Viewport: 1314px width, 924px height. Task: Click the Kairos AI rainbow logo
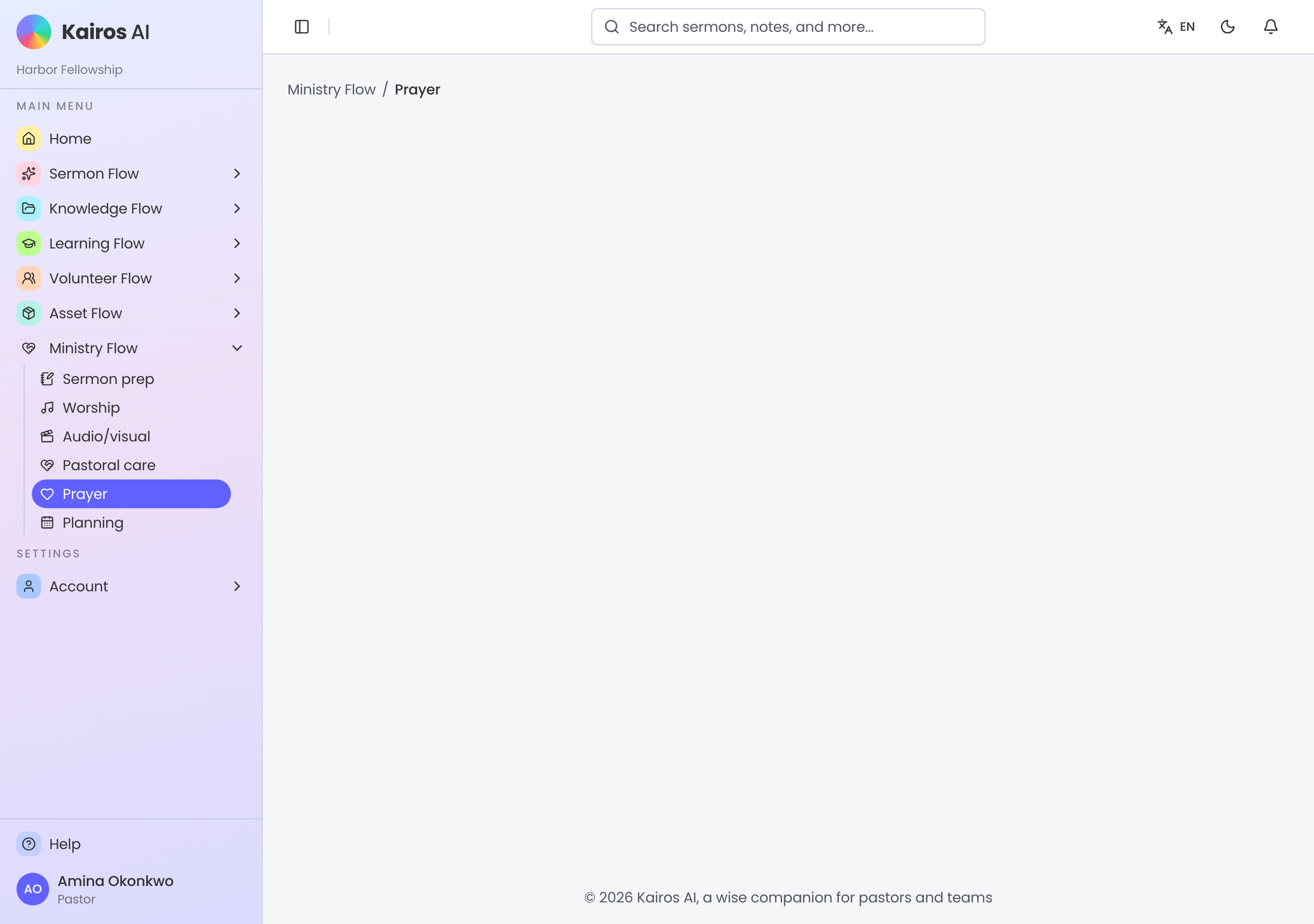point(33,31)
